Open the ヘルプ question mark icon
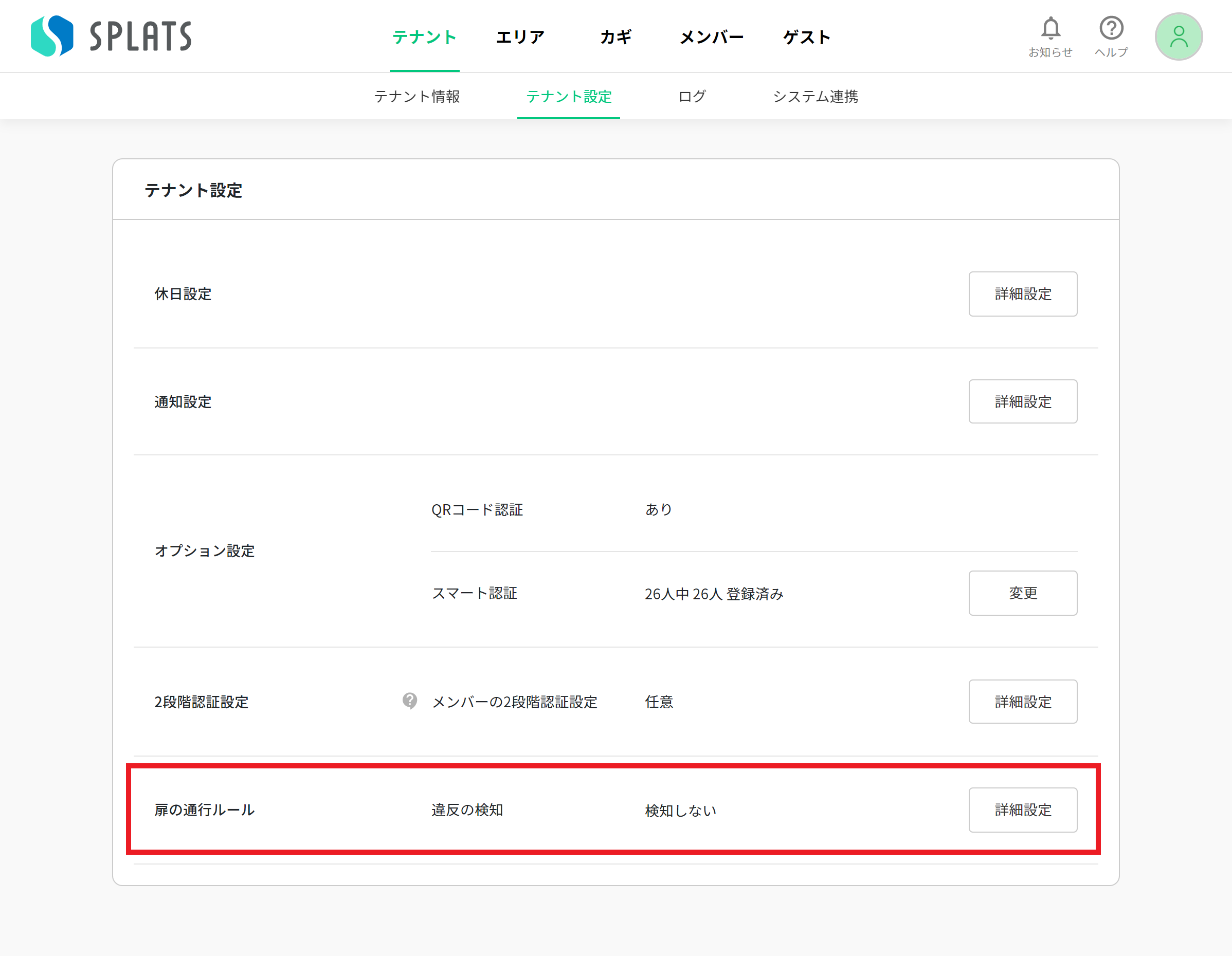The height and width of the screenshot is (956, 1232). tap(1111, 29)
